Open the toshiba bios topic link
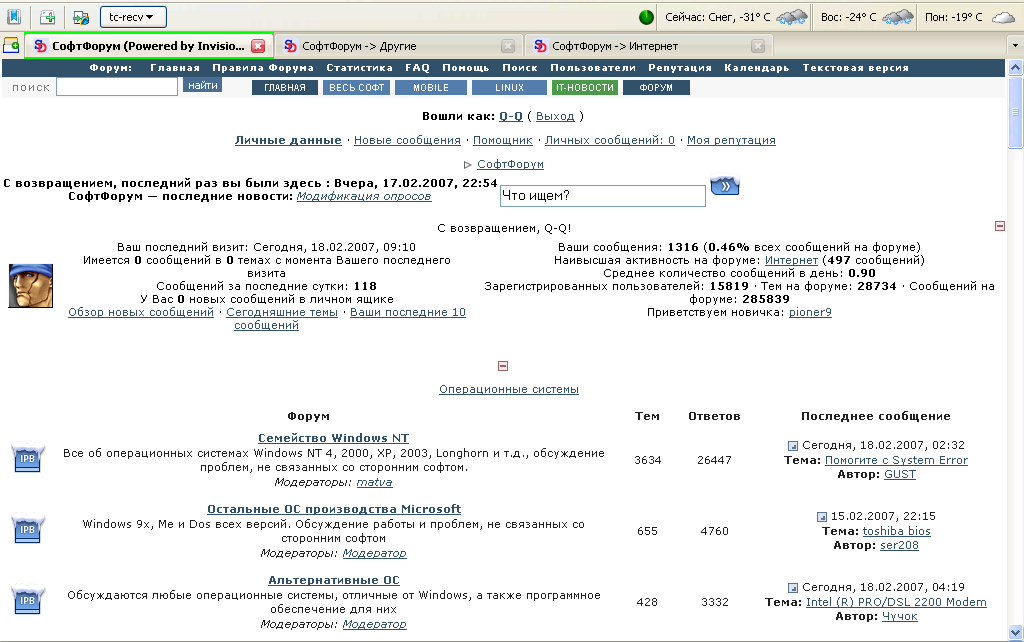The height and width of the screenshot is (642, 1024). [897, 532]
